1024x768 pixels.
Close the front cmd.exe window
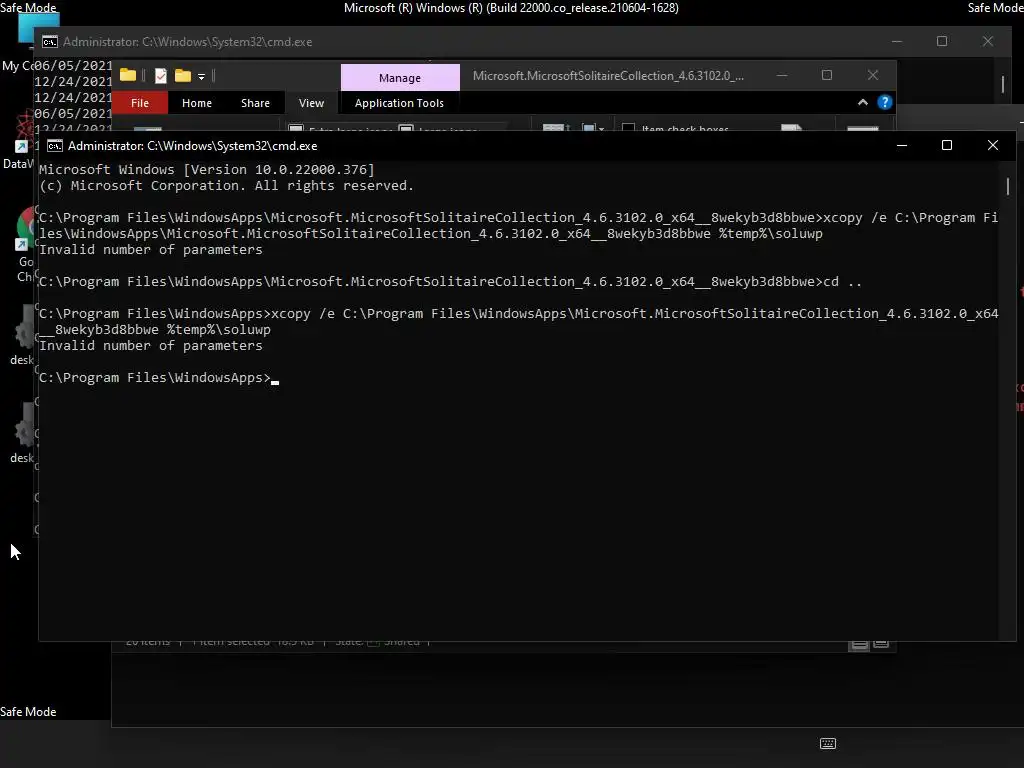(993, 145)
